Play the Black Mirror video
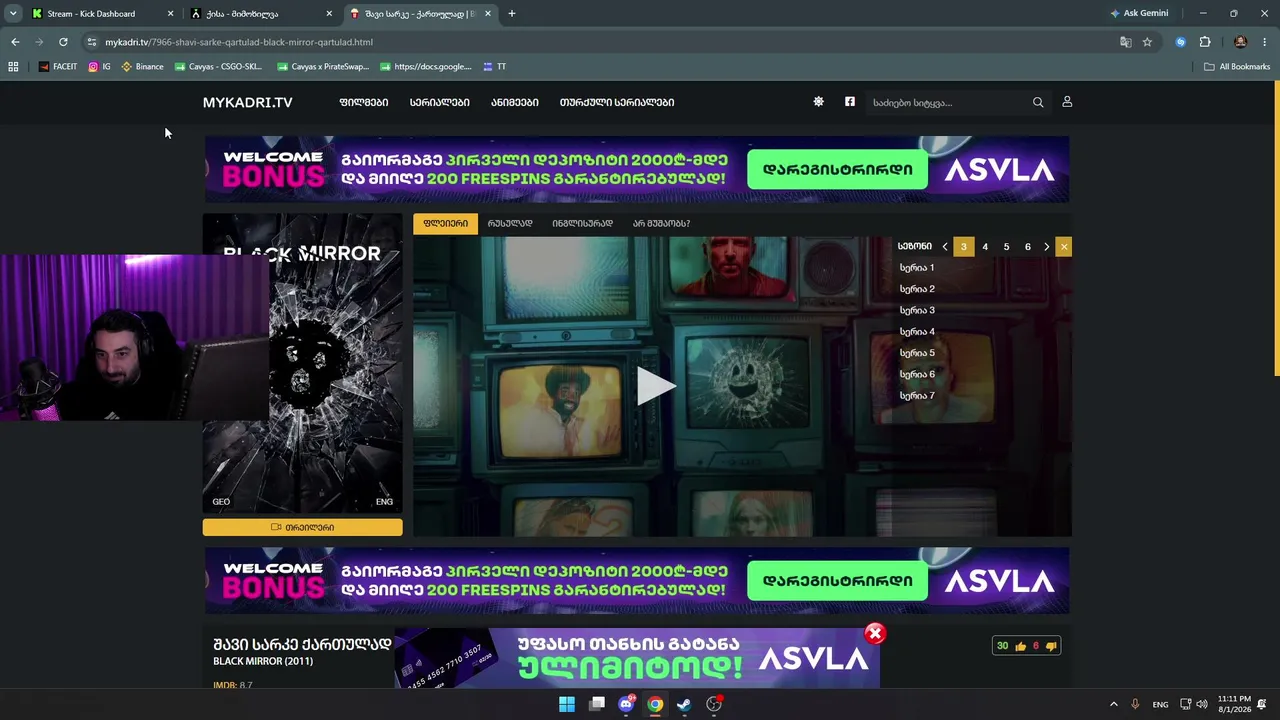Image resolution: width=1280 pixels, height=720 pixels. click(656, 386)
